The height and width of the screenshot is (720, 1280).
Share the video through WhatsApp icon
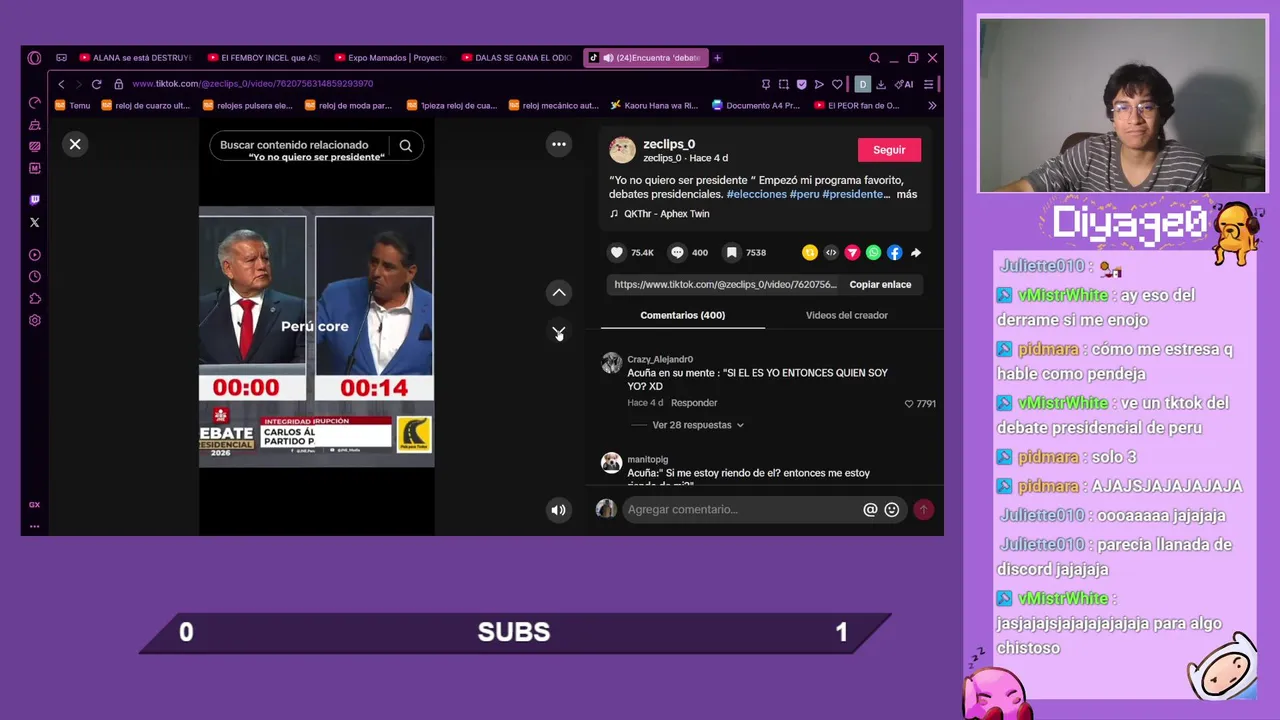click(873, 253)
